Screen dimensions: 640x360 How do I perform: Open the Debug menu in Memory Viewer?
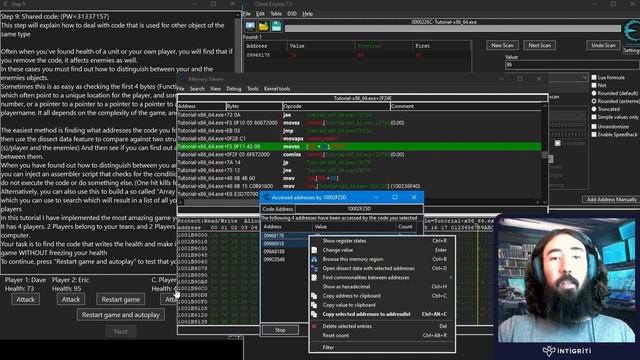tap(234, 89)
